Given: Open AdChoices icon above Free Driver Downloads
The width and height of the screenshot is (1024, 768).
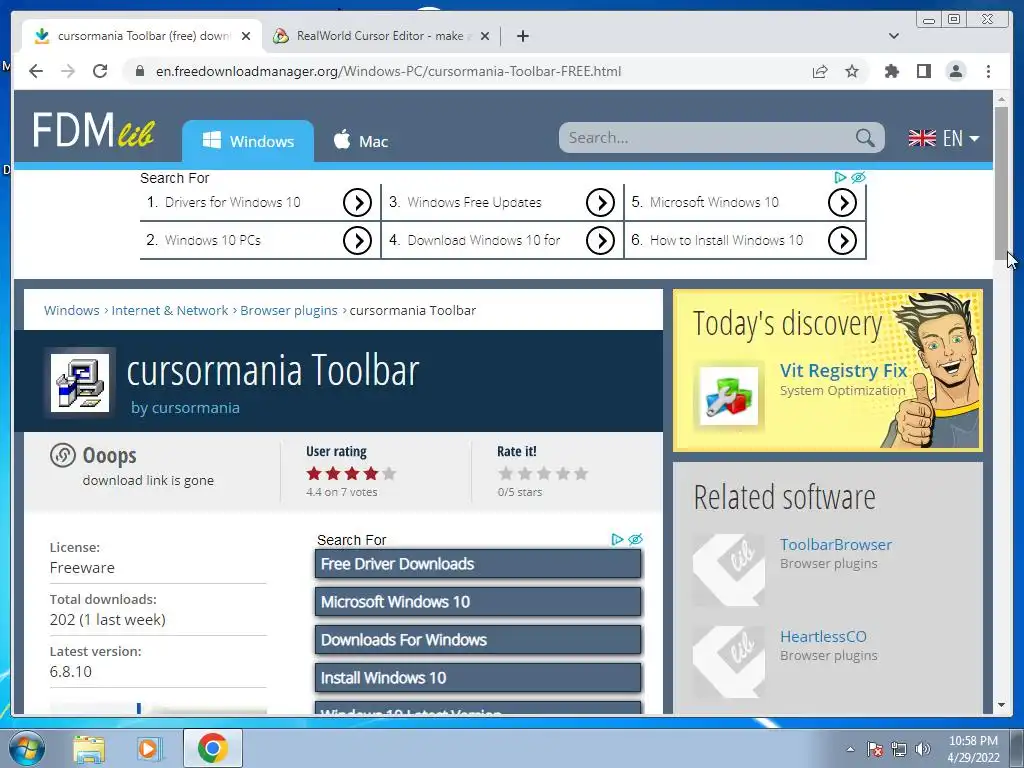Looking at the screenshot, I should point(617,539).
